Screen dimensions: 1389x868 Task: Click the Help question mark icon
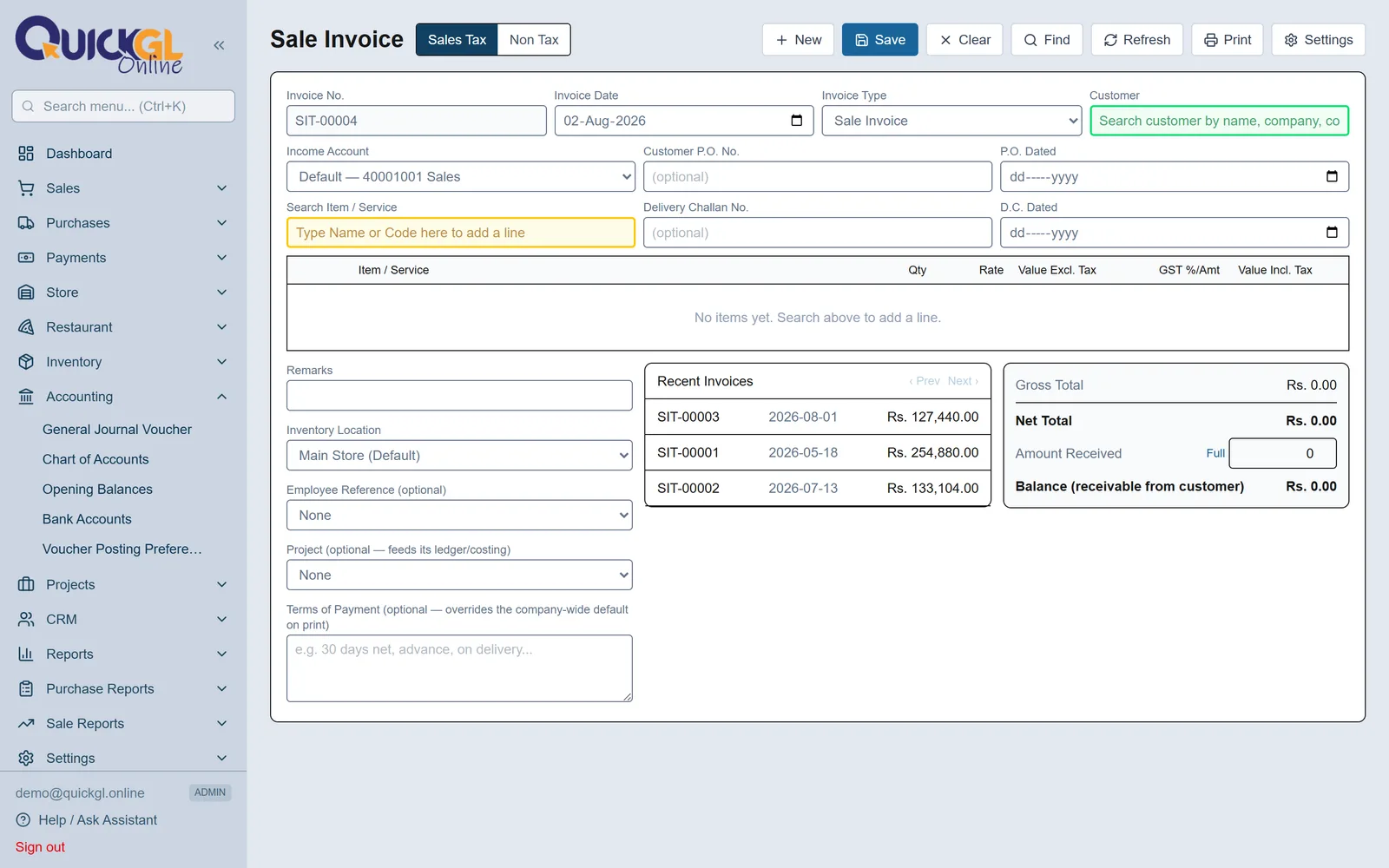23,820
